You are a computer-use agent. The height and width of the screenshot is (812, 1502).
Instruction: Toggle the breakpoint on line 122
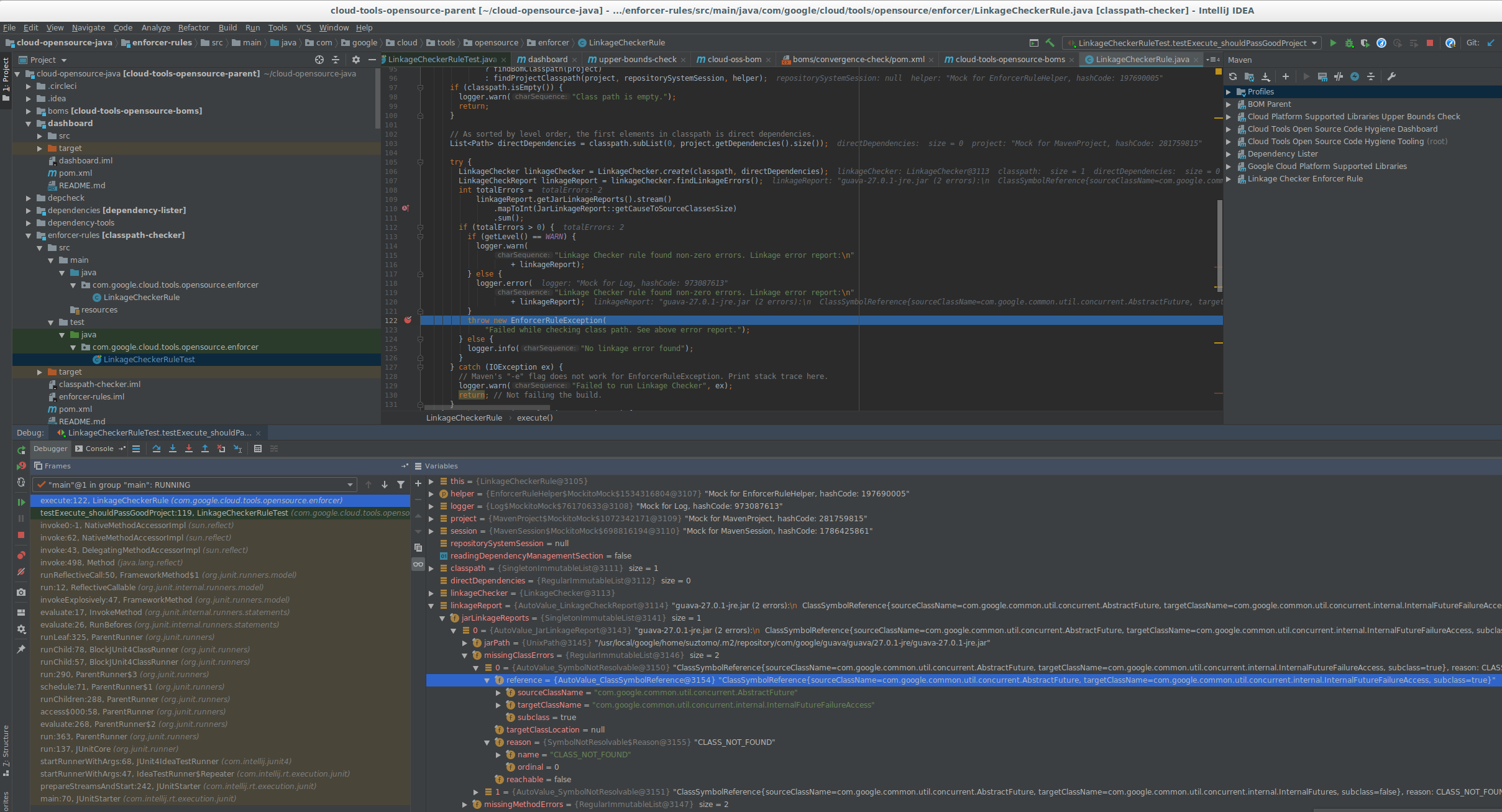pos(408,321)
